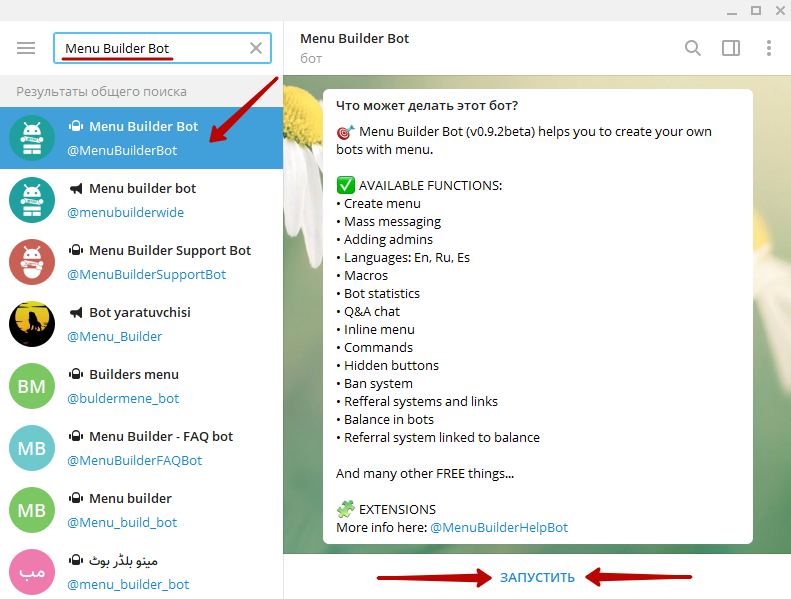
Task: Click megaphone icon beside Bot yaratuvchisi
Action: coord(76,313)
